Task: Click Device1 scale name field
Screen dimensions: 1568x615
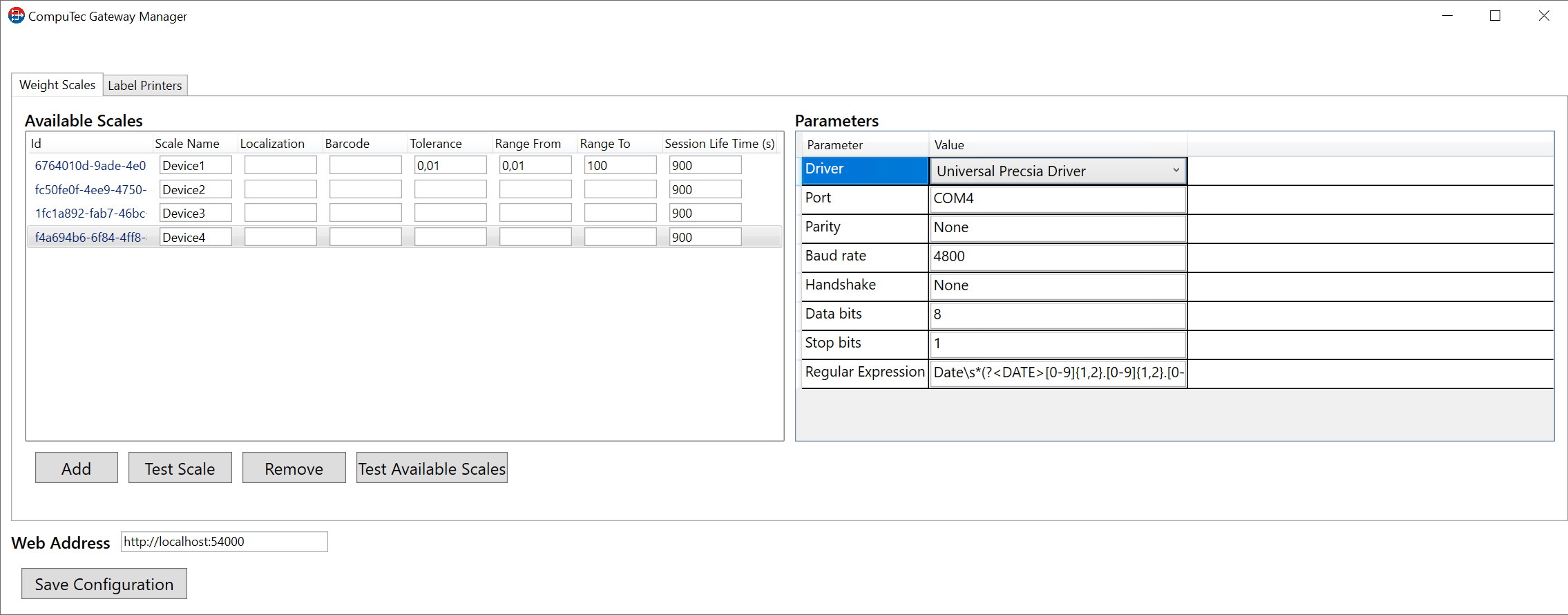Action: pyautogui.click(x=195, y=166)
